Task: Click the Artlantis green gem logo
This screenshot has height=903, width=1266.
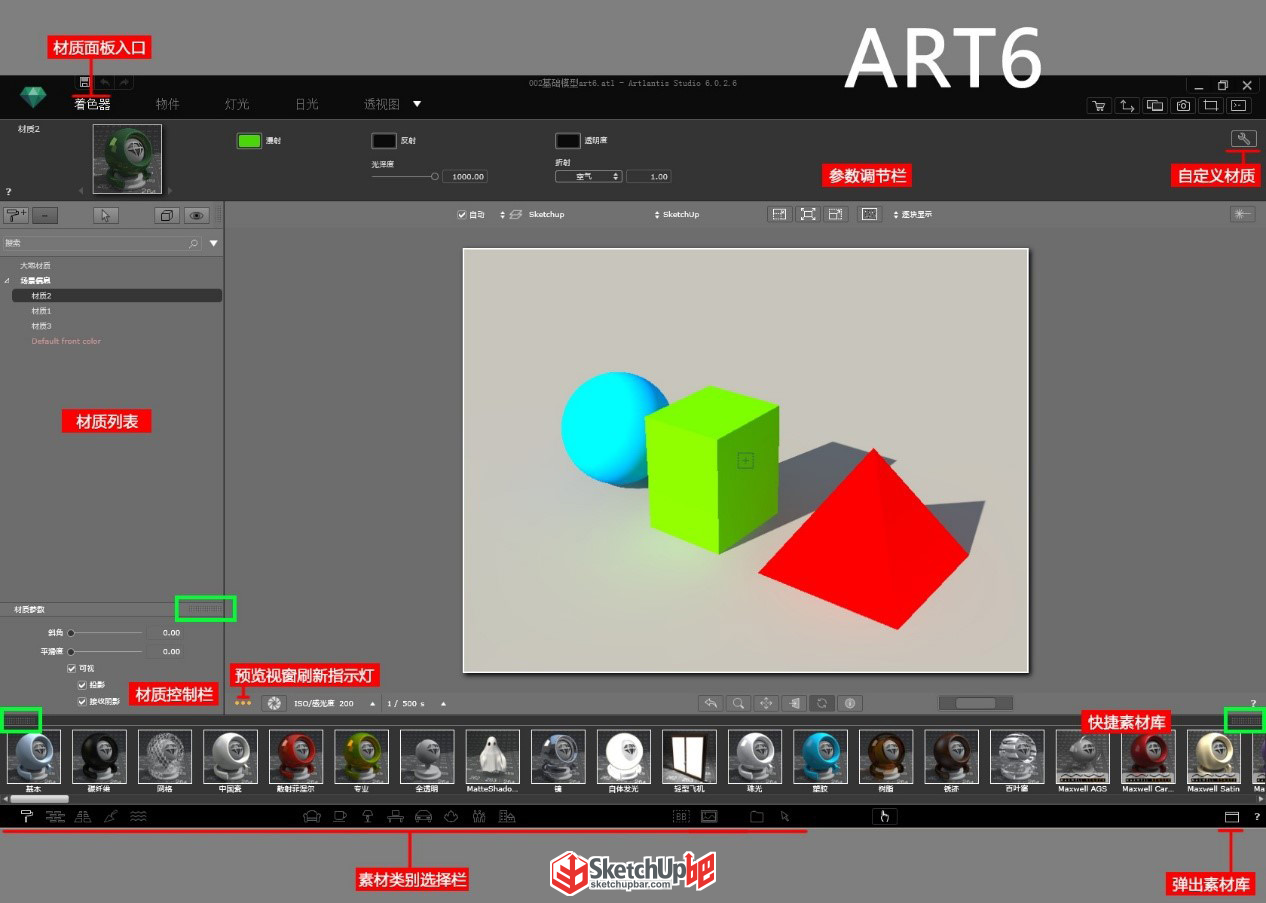Action: (33, 98)
